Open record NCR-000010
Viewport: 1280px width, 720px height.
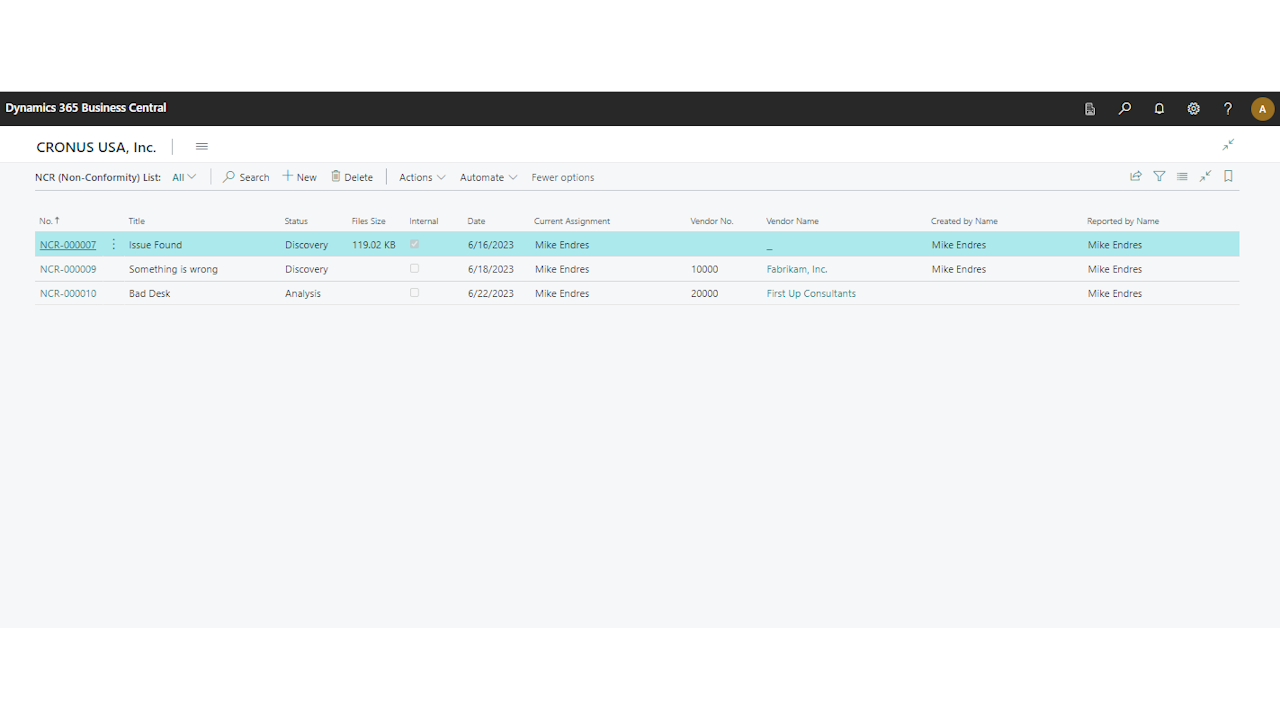tap(68, 294)
